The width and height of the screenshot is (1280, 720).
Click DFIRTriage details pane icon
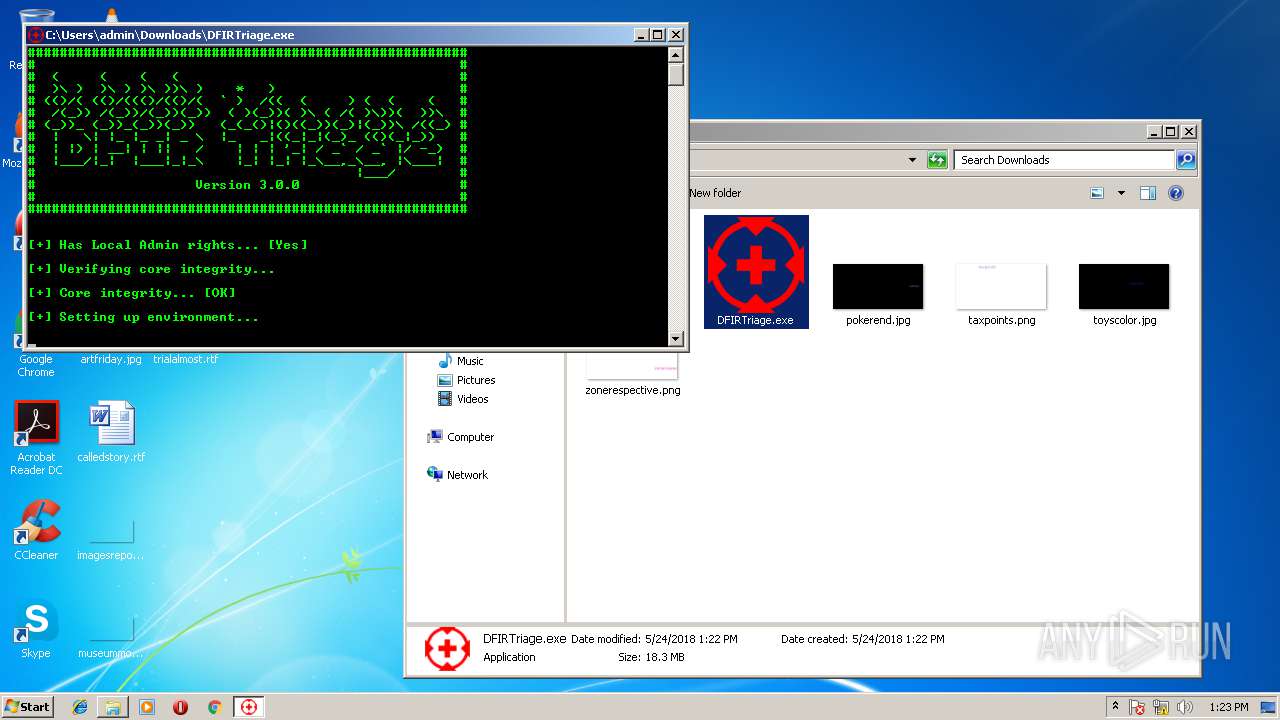[x=447, y=648]
